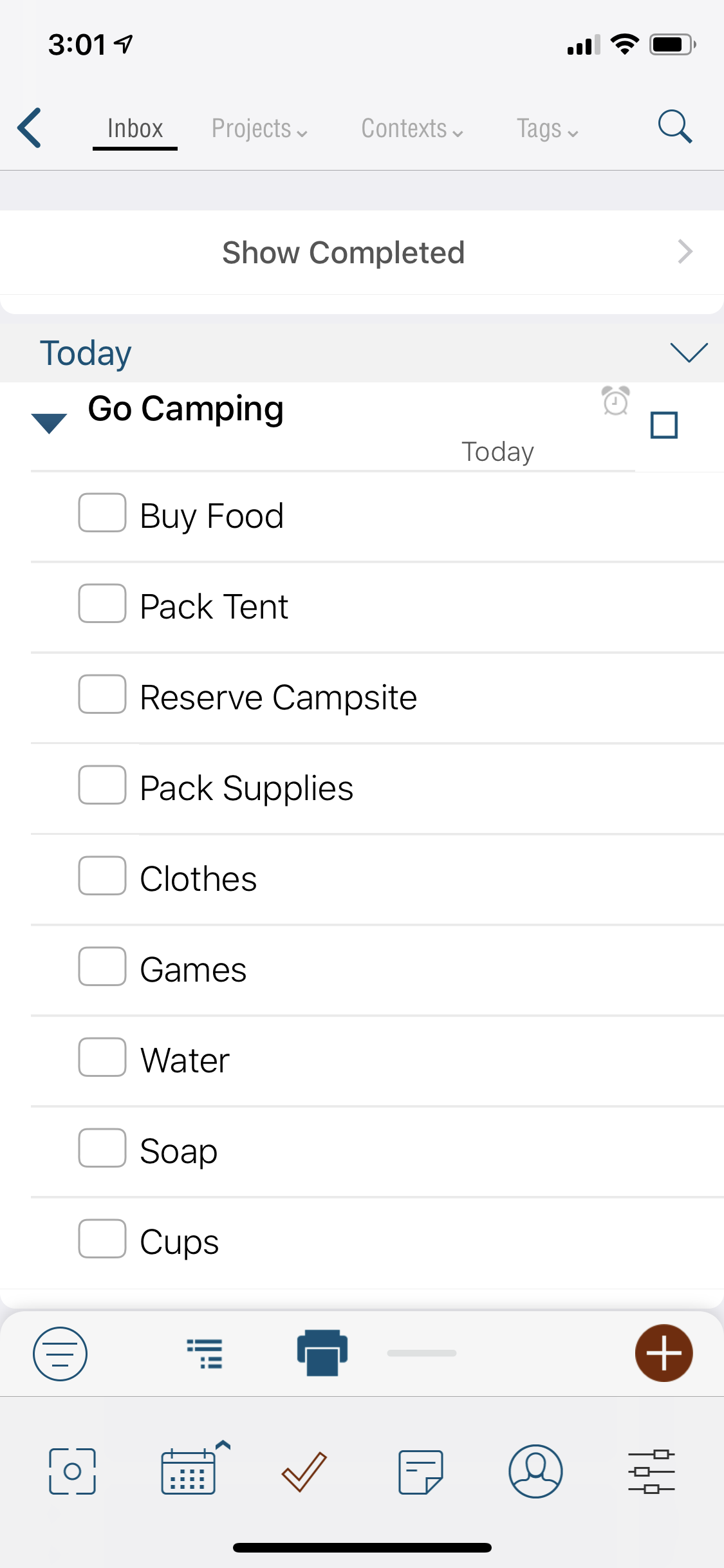Open the Projects dropdown
Image resolution: width=724 pixels, height=1568 pixels.
(259, 129)
